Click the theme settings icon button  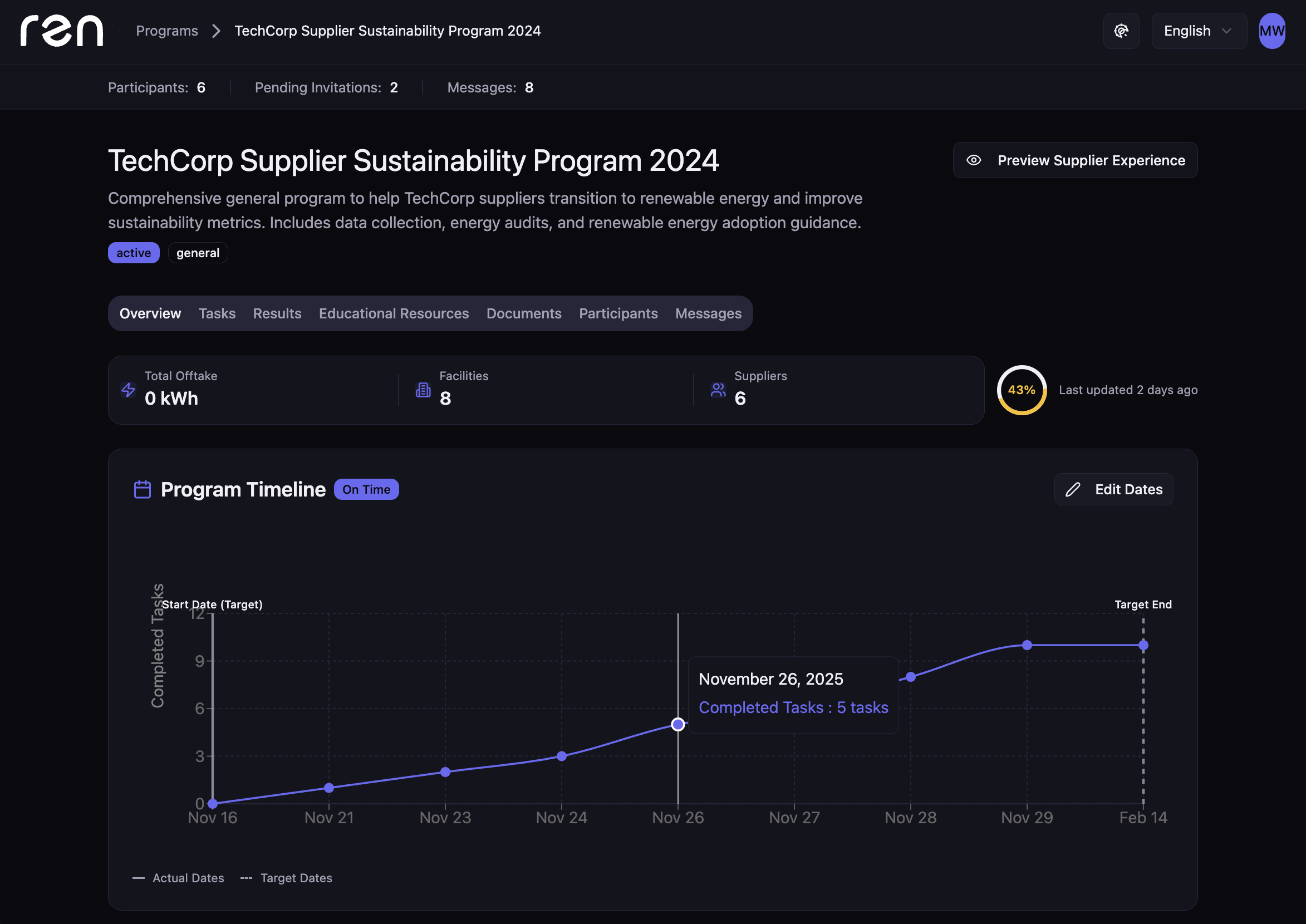[1121, 31]
